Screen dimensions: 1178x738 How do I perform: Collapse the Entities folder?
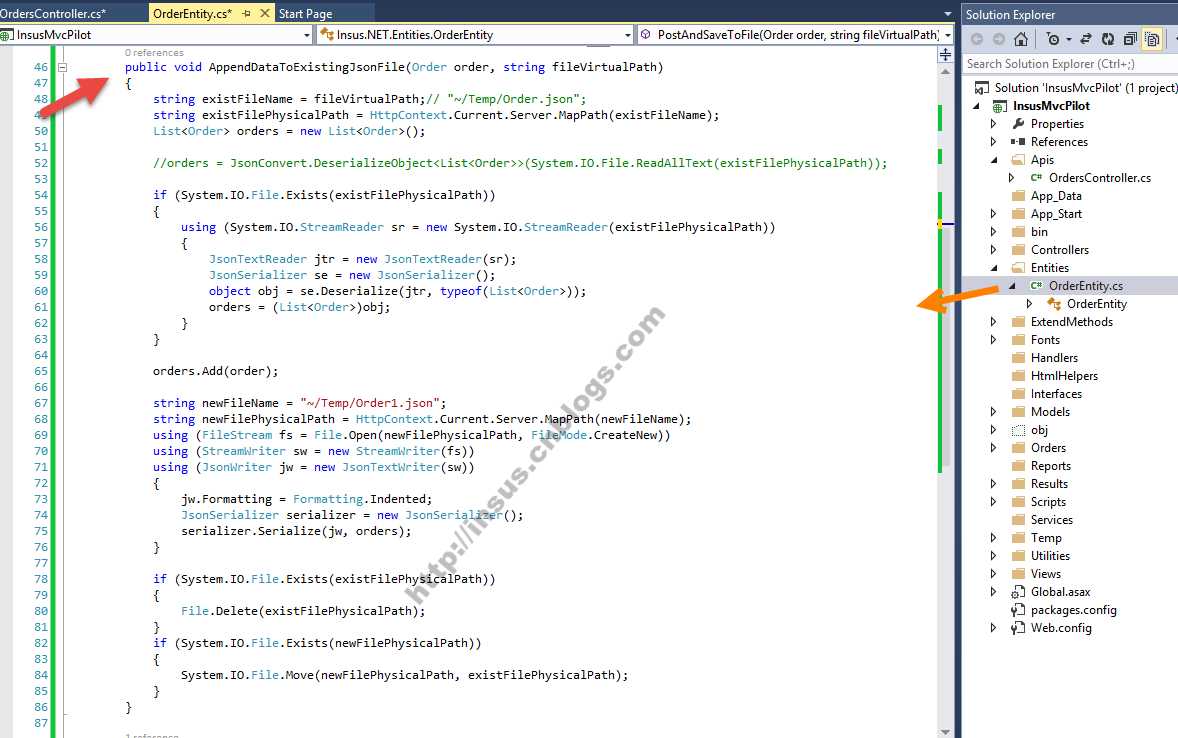coord(993,268)
